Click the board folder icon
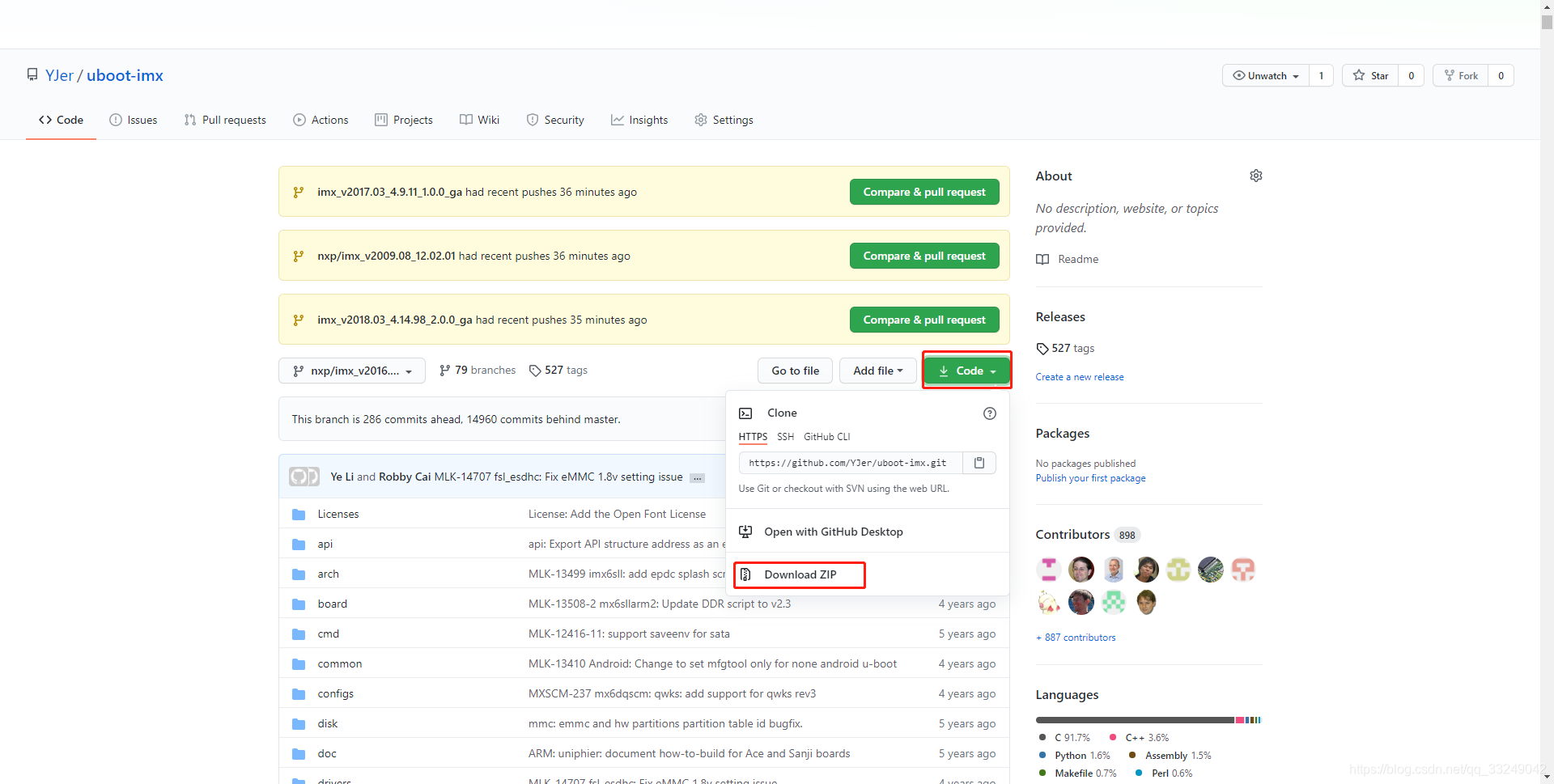This screenshot has height=784, width=1554. tap(299, 604)
